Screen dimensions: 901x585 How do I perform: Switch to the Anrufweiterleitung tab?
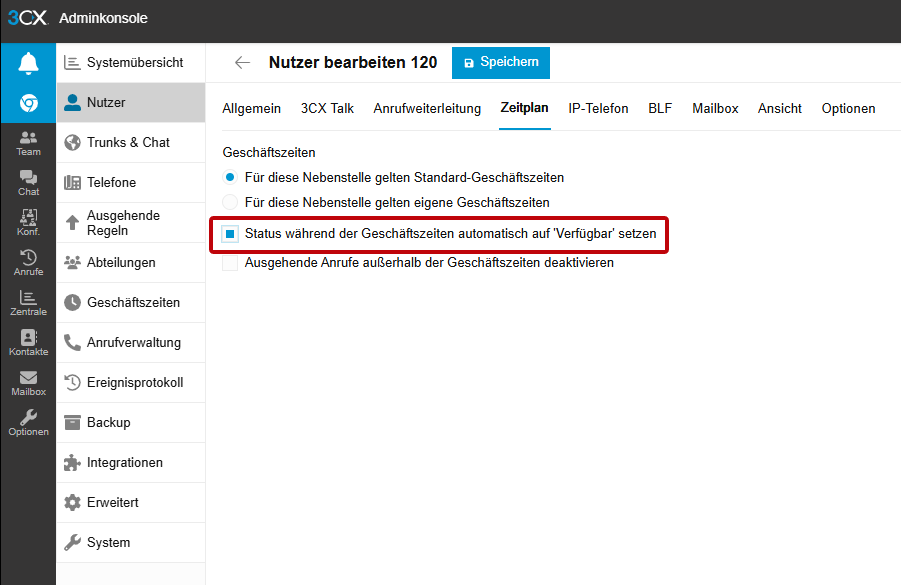[x=427, y=109]
